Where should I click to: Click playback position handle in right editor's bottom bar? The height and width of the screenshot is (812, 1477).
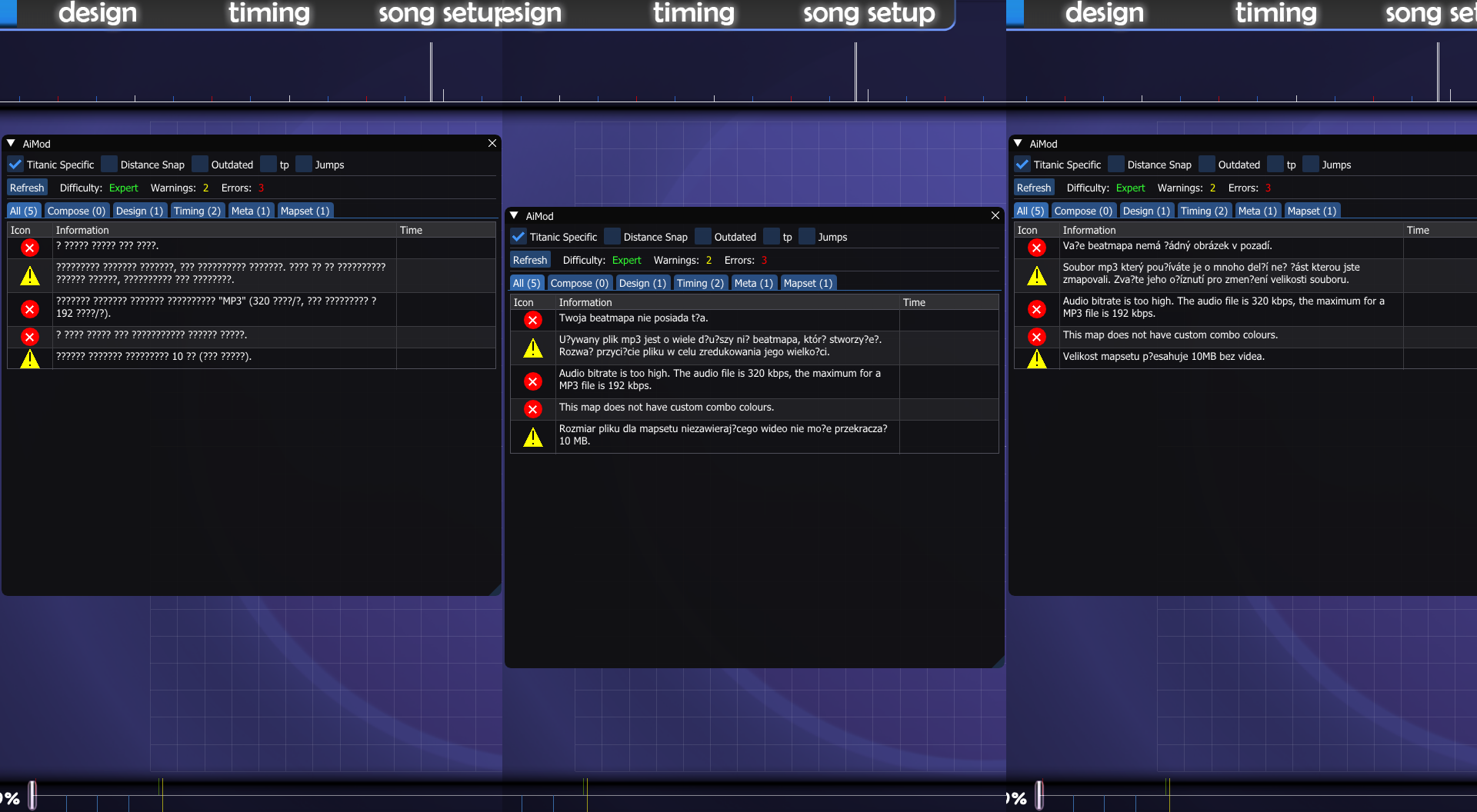(1039, 795)
